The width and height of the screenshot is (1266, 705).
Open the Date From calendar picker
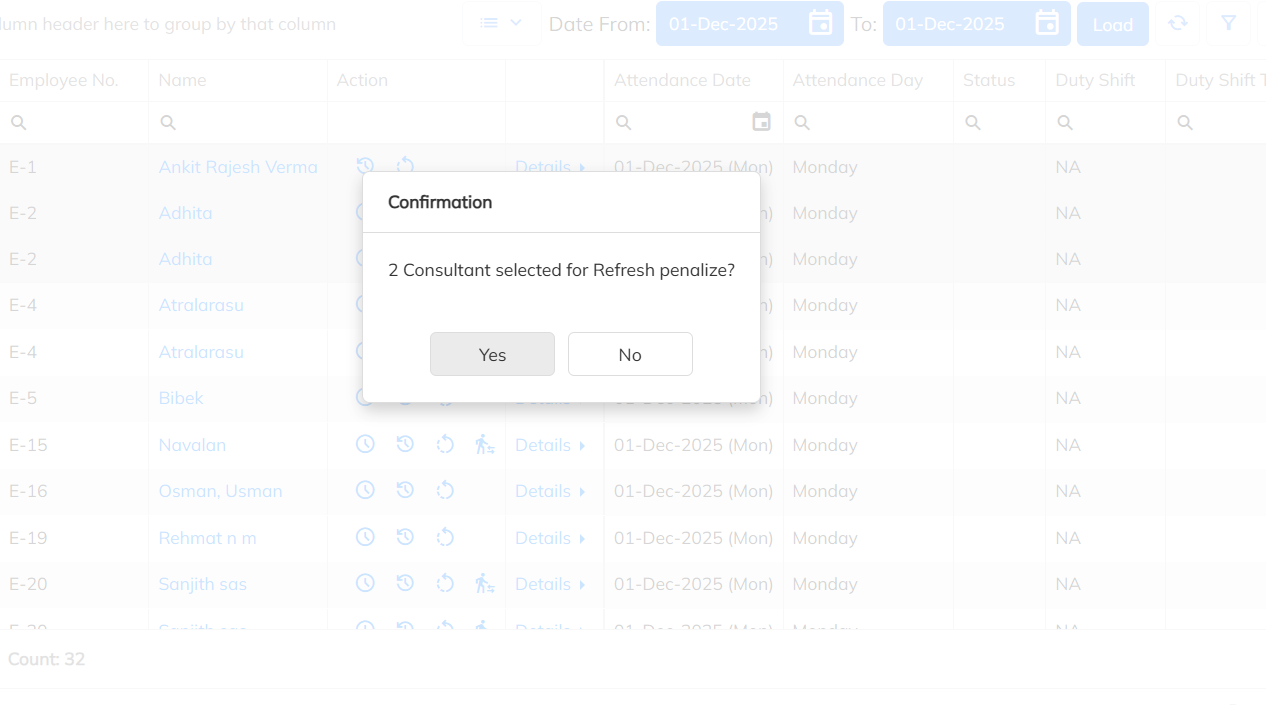820,23
